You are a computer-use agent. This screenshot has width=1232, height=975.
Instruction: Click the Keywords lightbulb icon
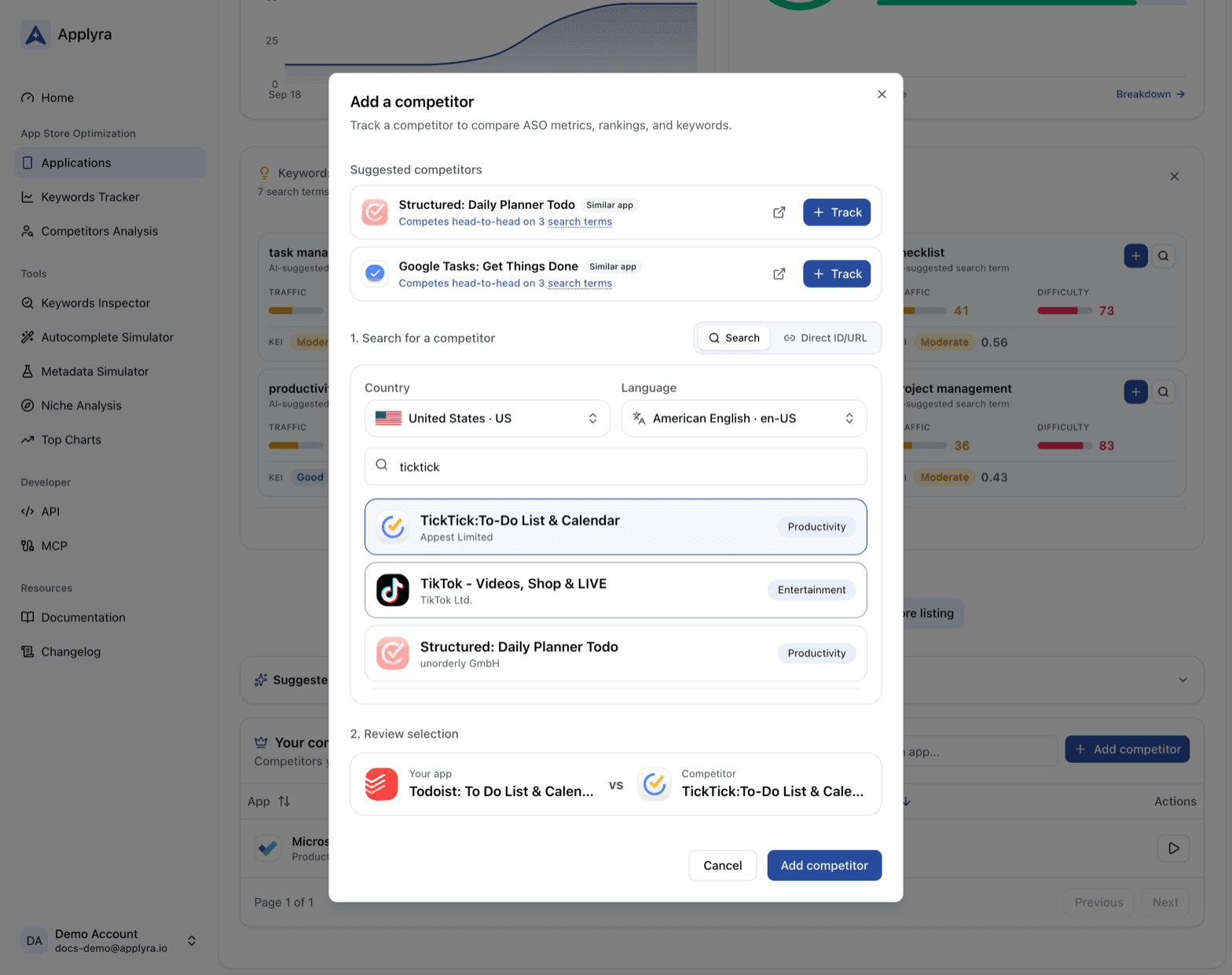(x=265, y=173)
